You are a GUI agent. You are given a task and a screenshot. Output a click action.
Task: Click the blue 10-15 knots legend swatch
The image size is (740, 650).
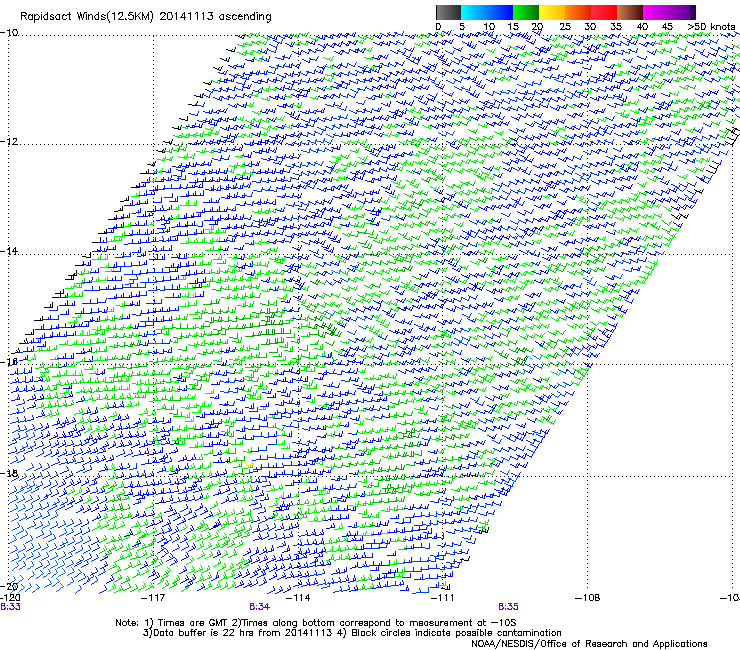click(x=500, y=12)
